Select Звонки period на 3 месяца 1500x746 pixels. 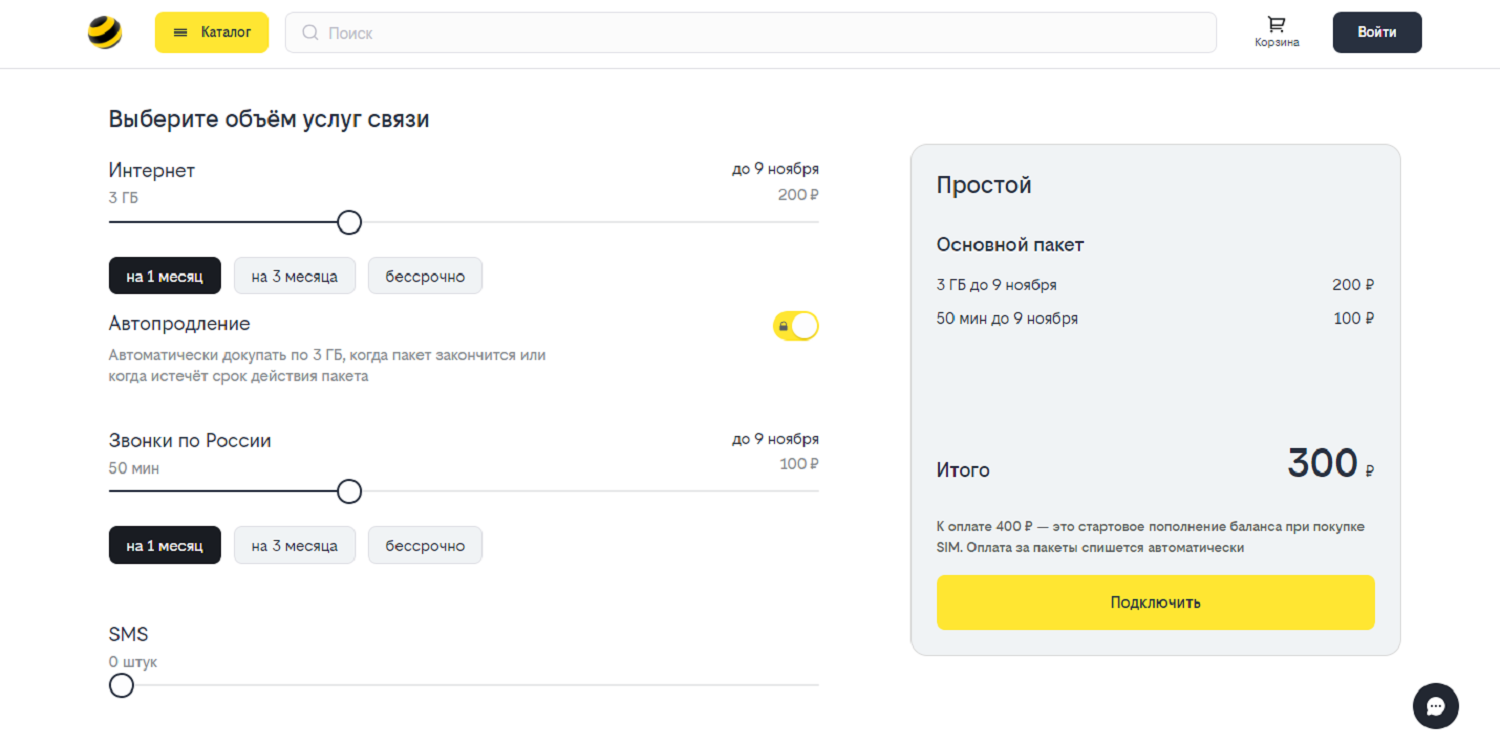pos(294,545)
